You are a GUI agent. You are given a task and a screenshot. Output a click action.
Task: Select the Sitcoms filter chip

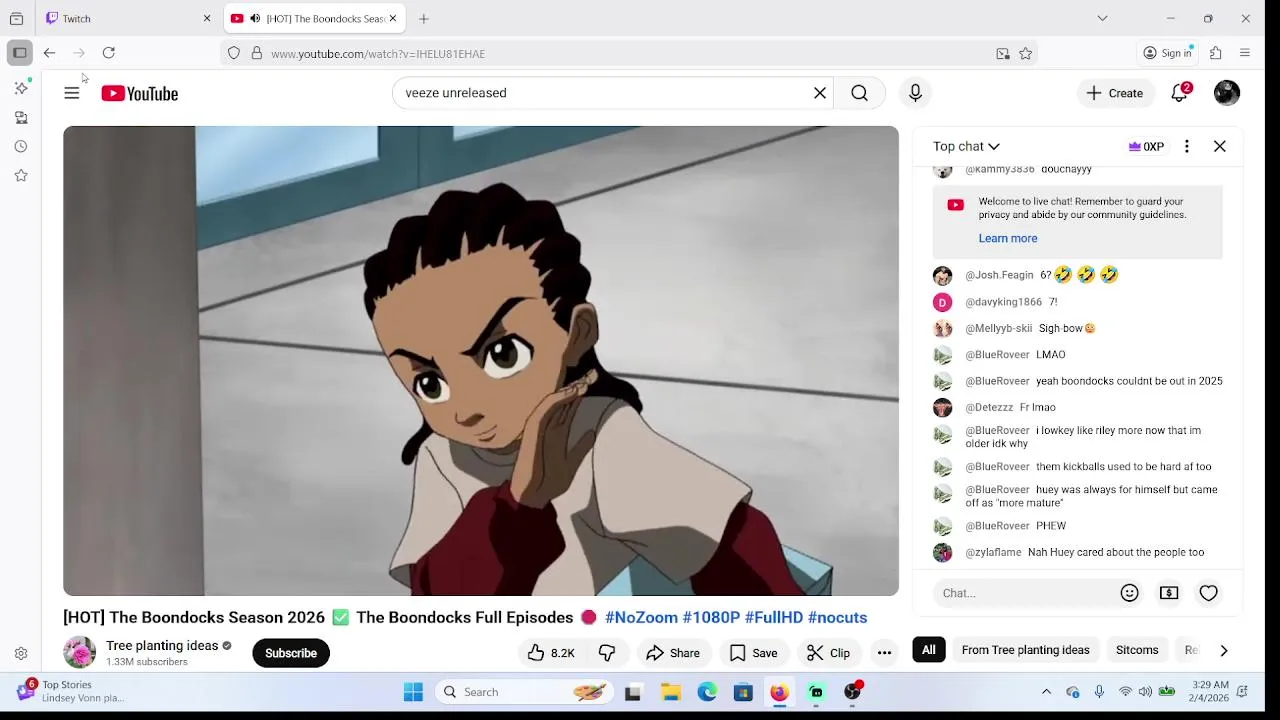(1137, 650)
